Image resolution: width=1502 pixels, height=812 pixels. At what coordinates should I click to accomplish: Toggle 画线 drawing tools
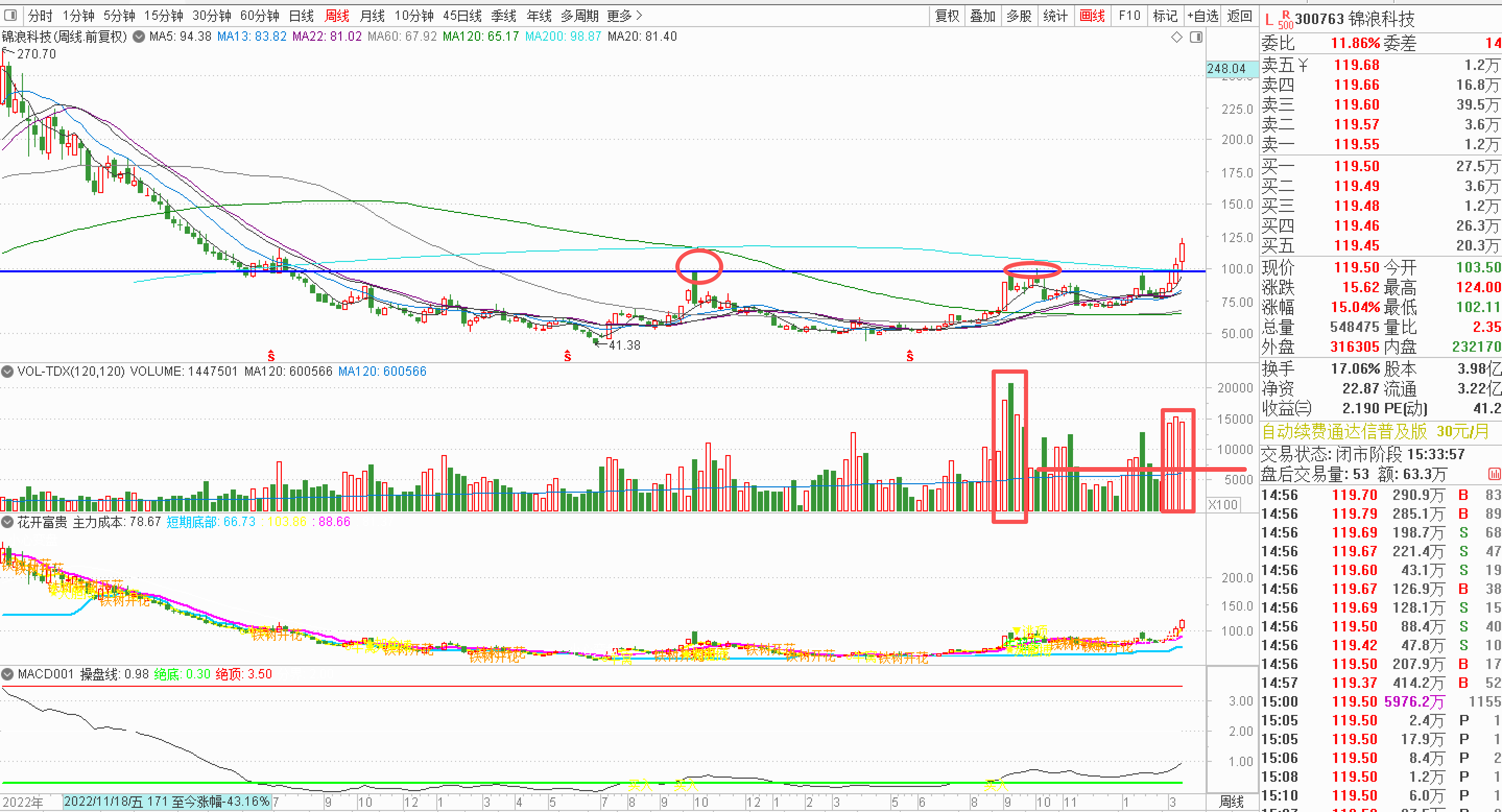(1092, 16)
